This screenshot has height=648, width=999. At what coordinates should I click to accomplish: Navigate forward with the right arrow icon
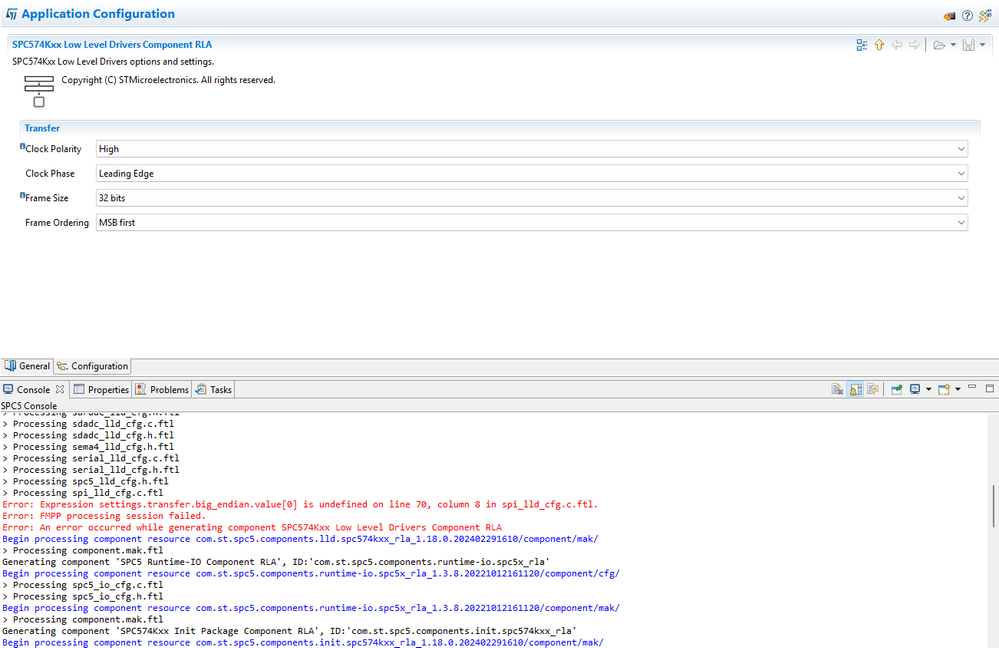914,45
